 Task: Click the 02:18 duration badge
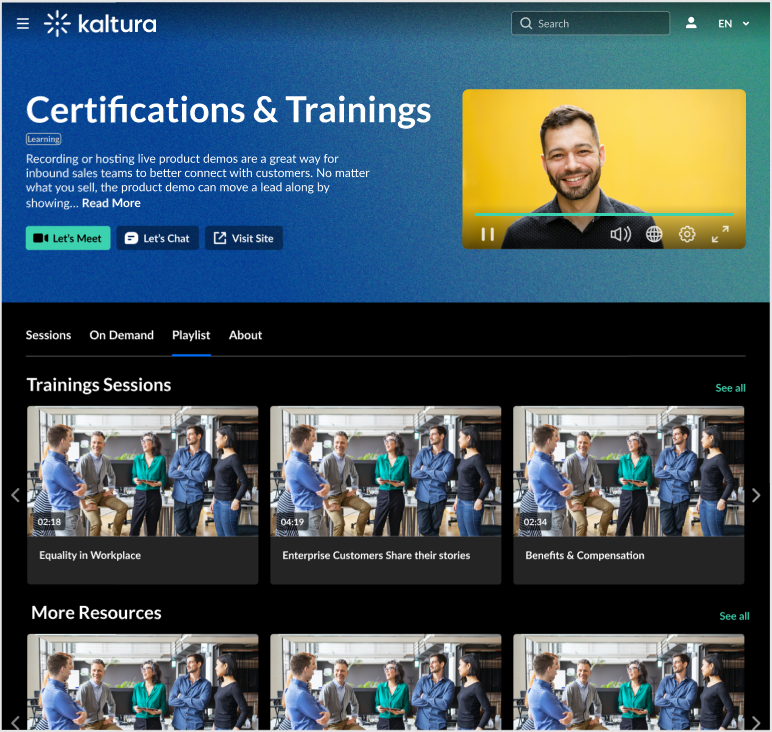(x=49, y=522)
